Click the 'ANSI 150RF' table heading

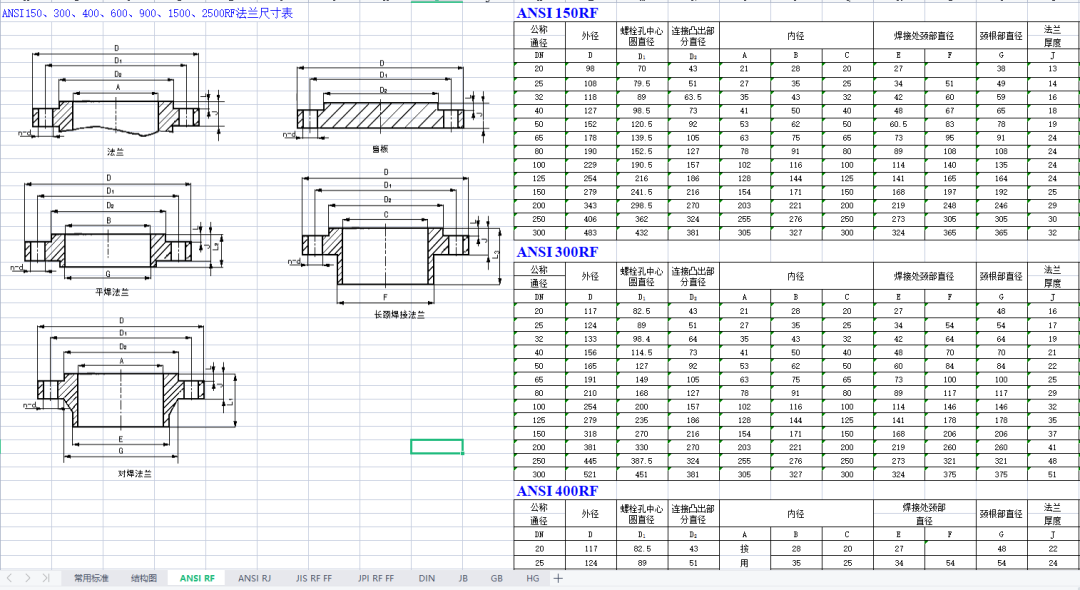(x=557, y=13)
